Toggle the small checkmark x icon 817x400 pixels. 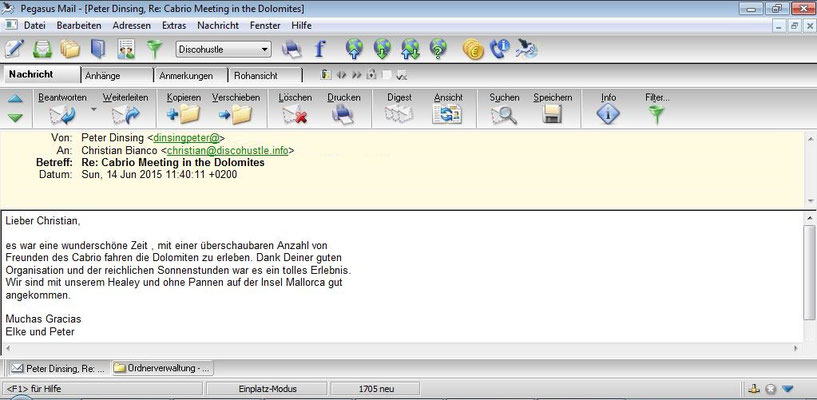[x=401, y=76]
